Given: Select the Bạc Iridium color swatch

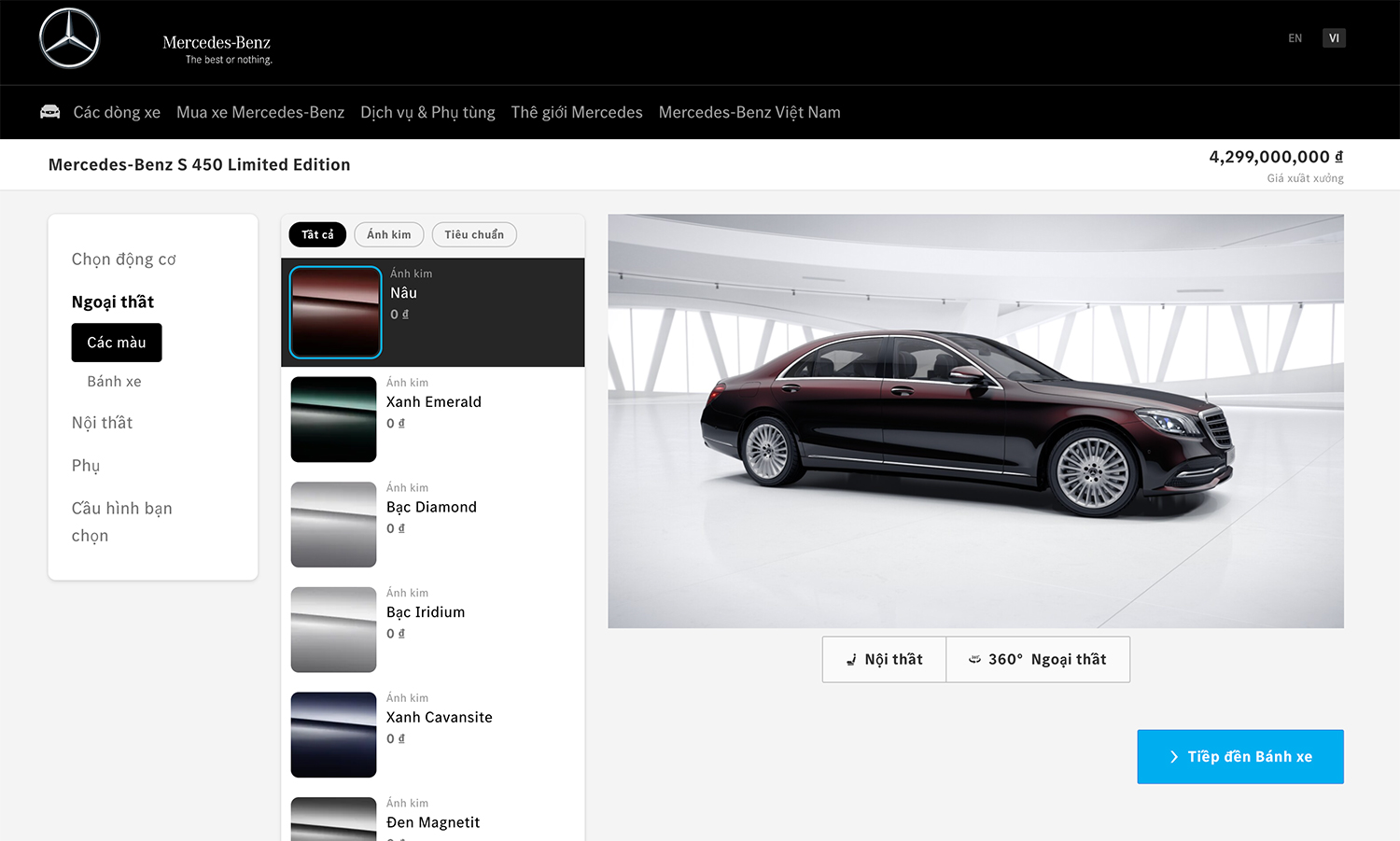Looking at the screenshot, I should (334, 629).
